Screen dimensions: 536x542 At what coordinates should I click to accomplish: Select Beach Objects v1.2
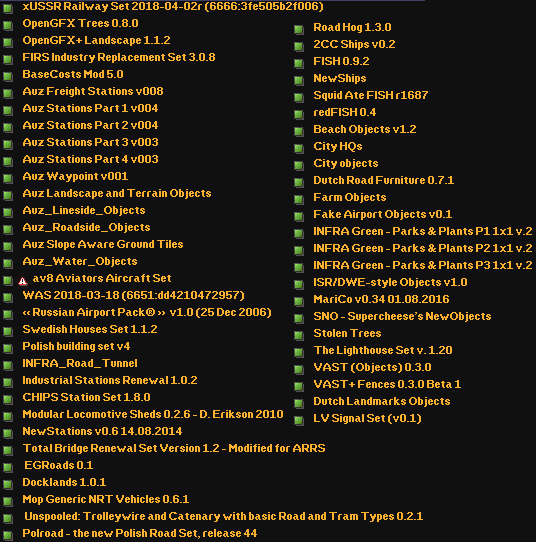(x=365, y=129)
